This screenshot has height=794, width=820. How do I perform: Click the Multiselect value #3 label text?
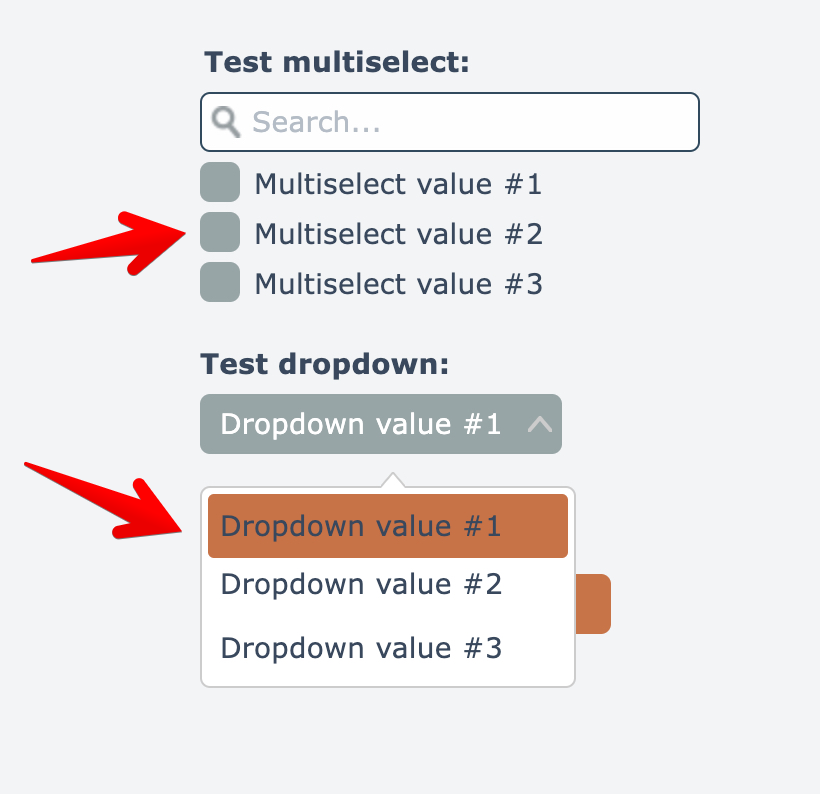[x=398, y=284]
